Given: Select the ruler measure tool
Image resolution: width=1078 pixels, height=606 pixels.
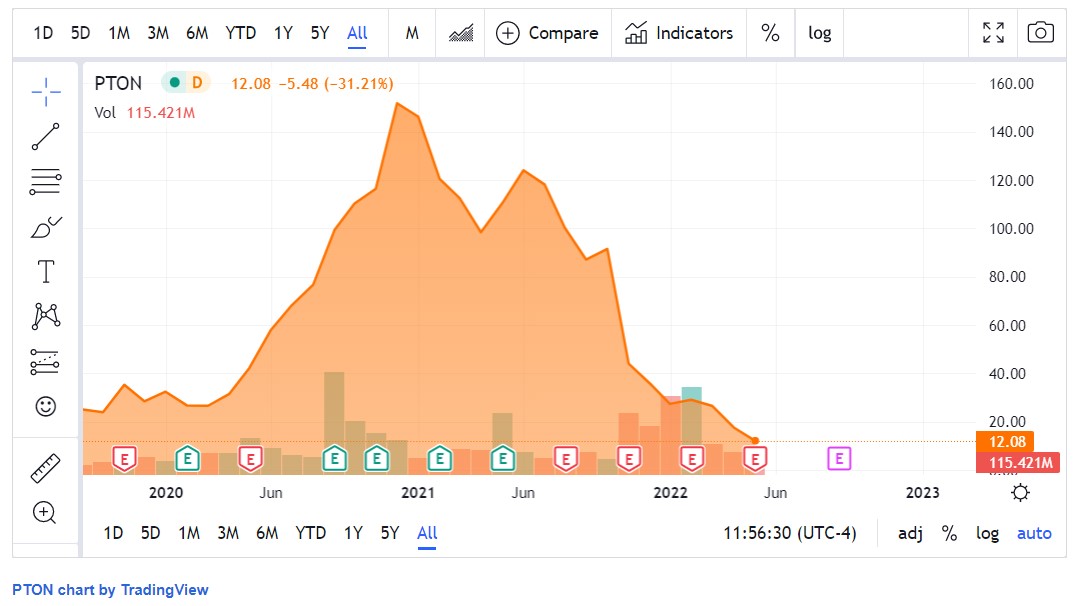Looking at the screenshot, I should pos(45,468).
